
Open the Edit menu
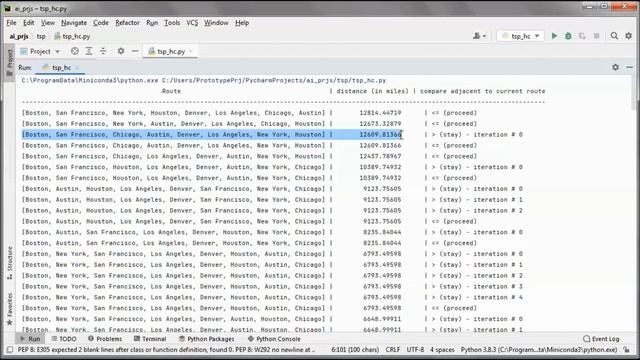(29, 23)
